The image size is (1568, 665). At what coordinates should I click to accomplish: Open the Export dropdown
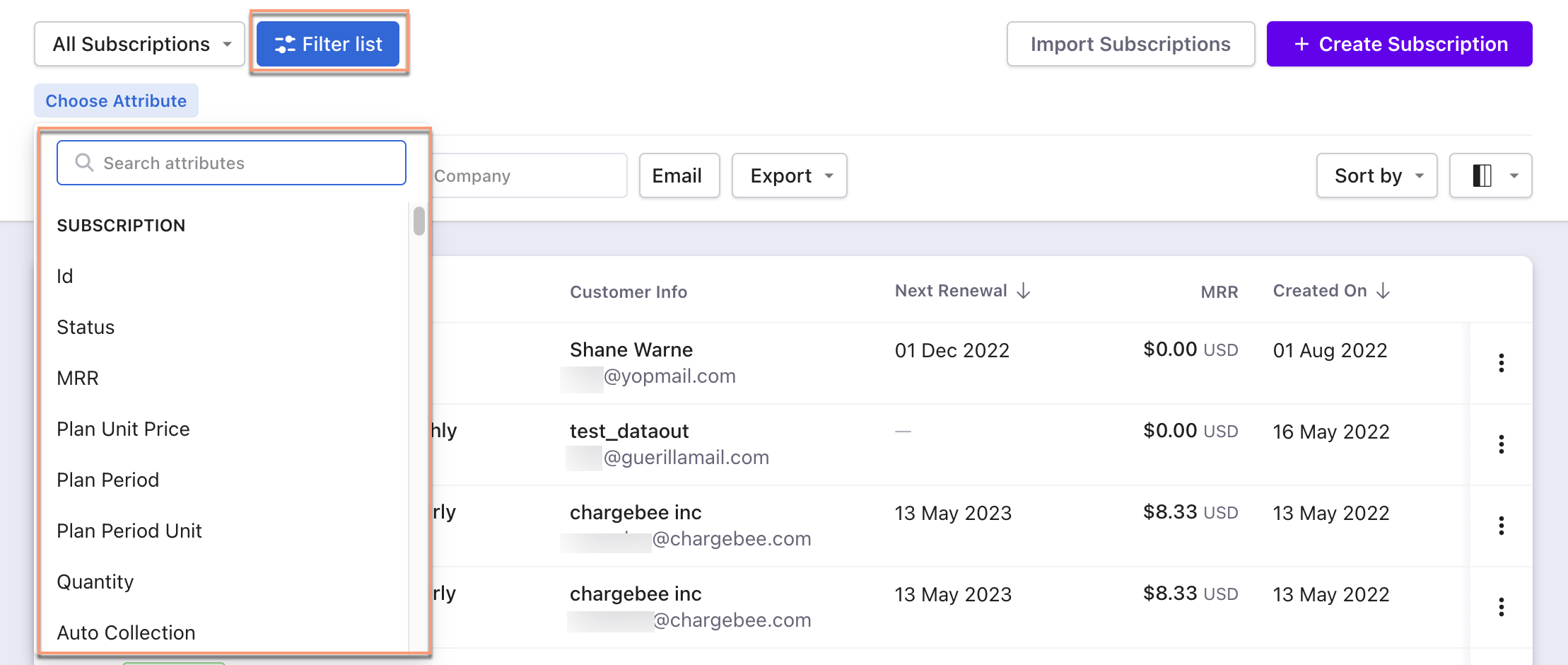(789, 175)
